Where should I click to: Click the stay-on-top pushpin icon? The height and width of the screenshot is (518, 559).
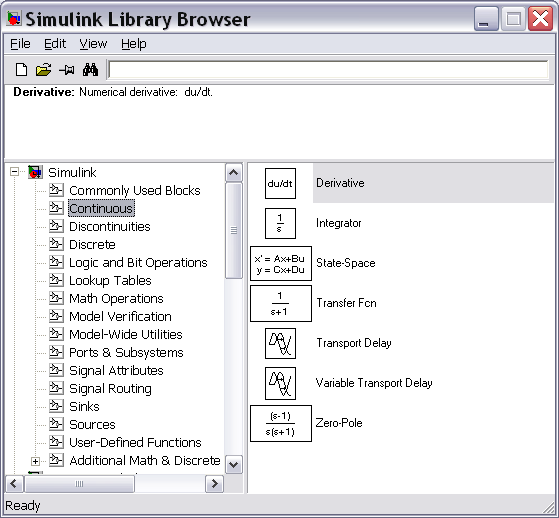coord(67,70)
